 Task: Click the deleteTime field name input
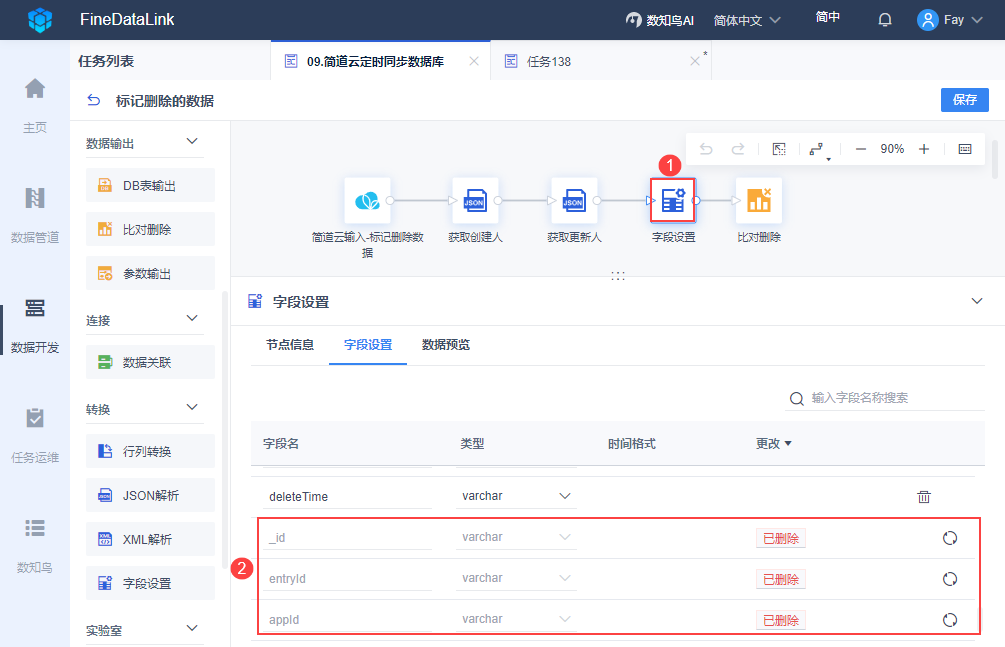(x=347, y=496)
